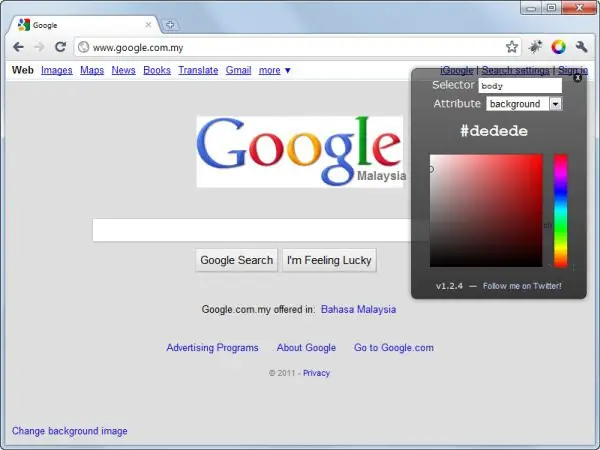Maximize the browser window

click(x=551, y=8)
